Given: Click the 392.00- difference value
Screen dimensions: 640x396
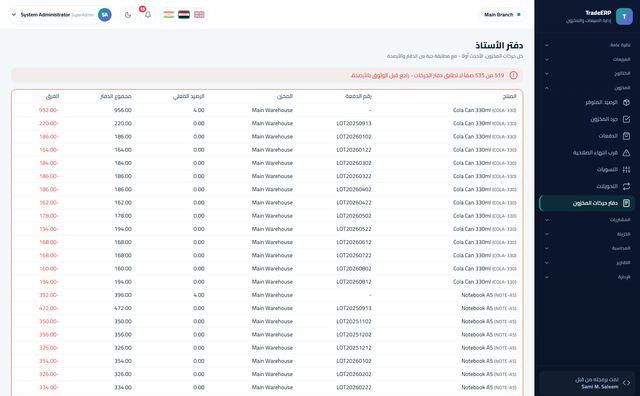Looking at the screenshot, I should click(x=49, y=295).
